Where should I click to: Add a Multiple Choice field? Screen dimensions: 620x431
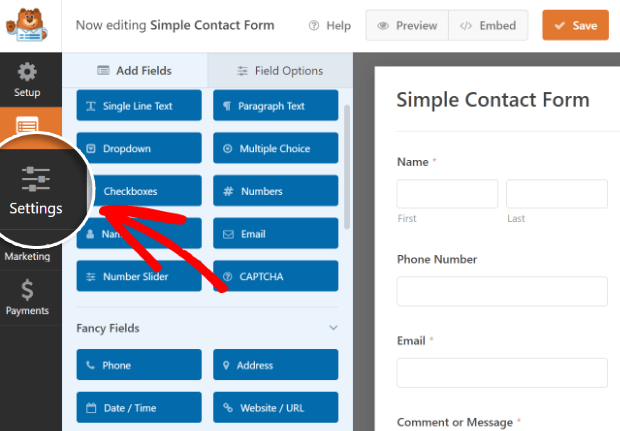click(x=275, y=149)
